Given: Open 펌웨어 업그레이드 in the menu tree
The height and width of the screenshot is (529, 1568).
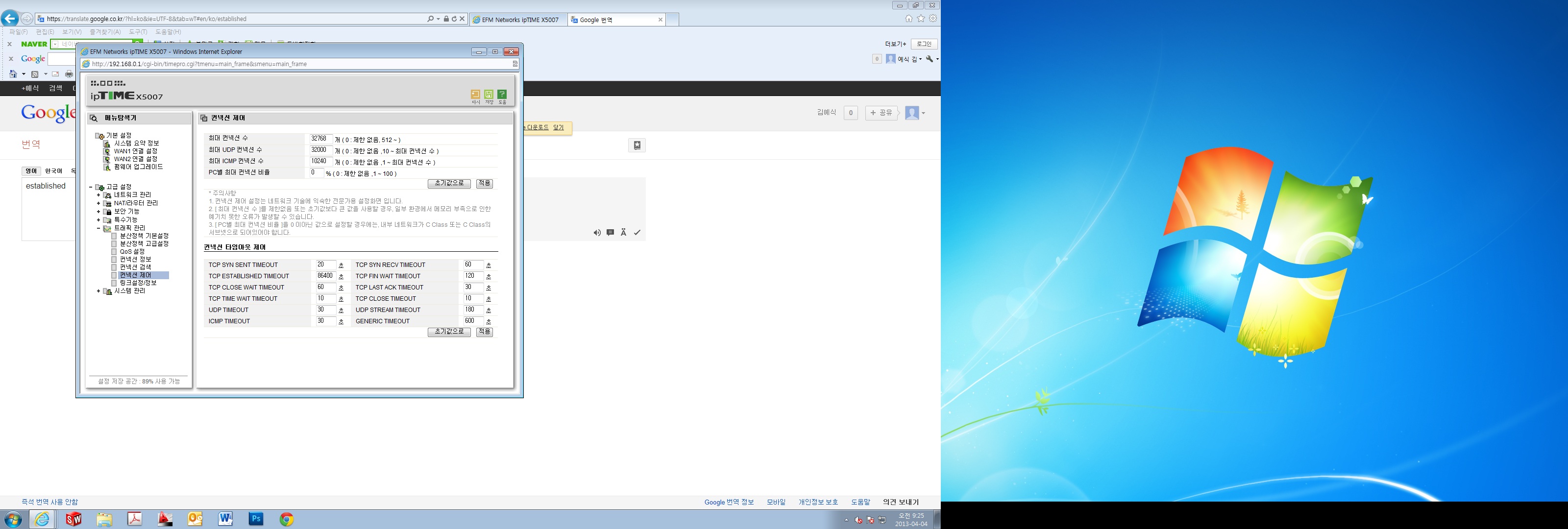Looking at the screenshot, I should tap(138, 167).
